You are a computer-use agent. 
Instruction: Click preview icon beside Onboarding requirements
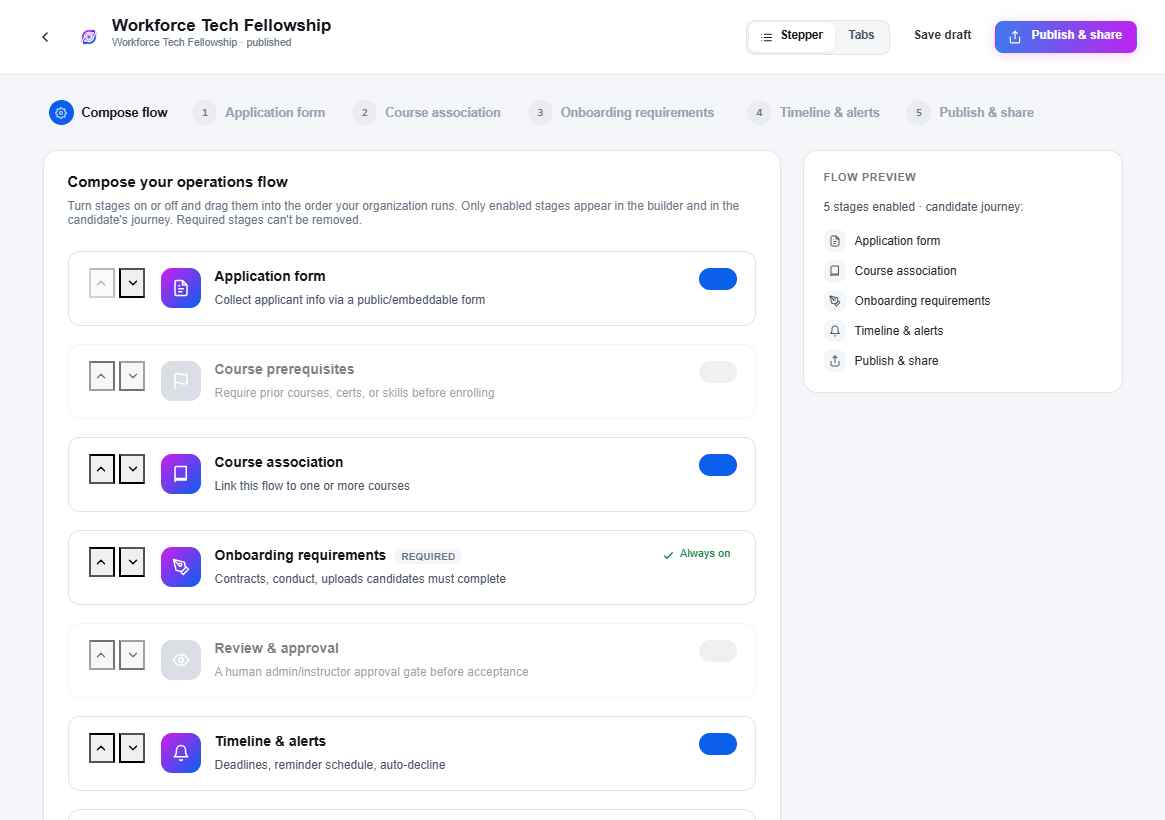[x=835, y=301]
